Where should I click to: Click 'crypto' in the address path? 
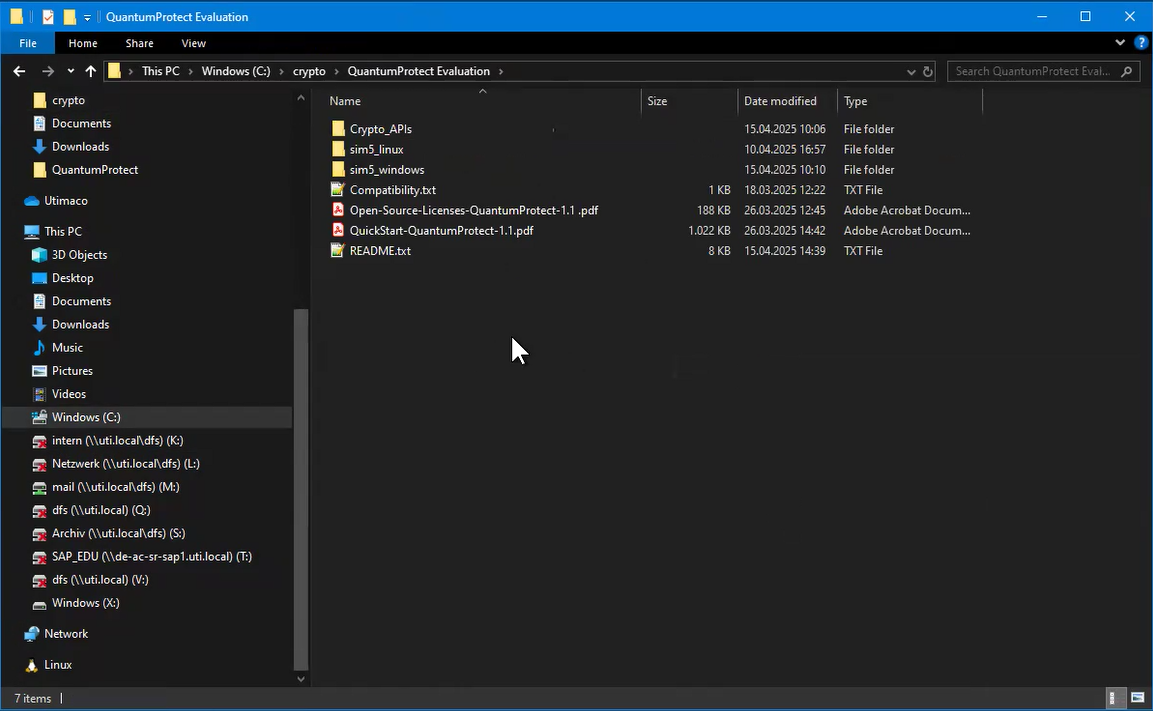point(309,71)
